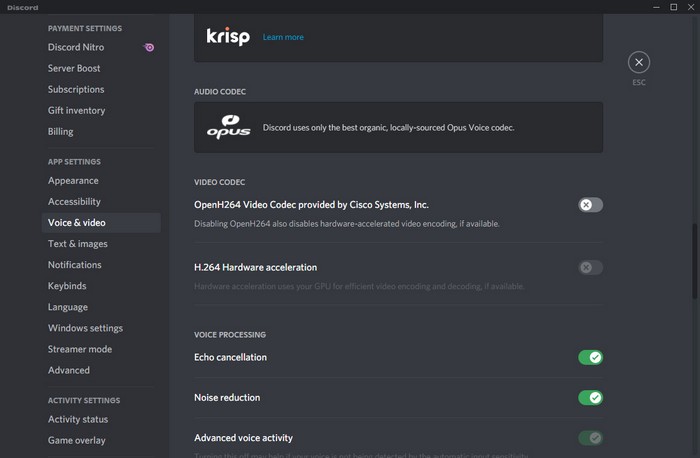This screenshot has height=458, width=700.
Task: Minimize the Discord window
Action: pyautogui.click(x=656, y=7)
